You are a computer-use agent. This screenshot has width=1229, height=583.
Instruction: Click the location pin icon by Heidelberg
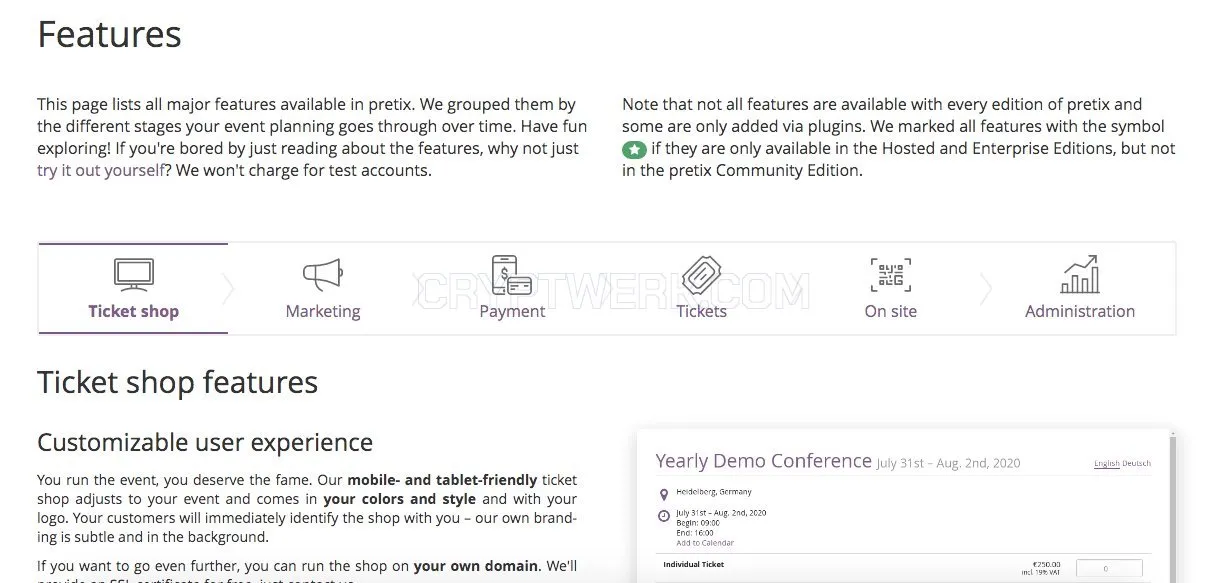(x=664, y=495)
